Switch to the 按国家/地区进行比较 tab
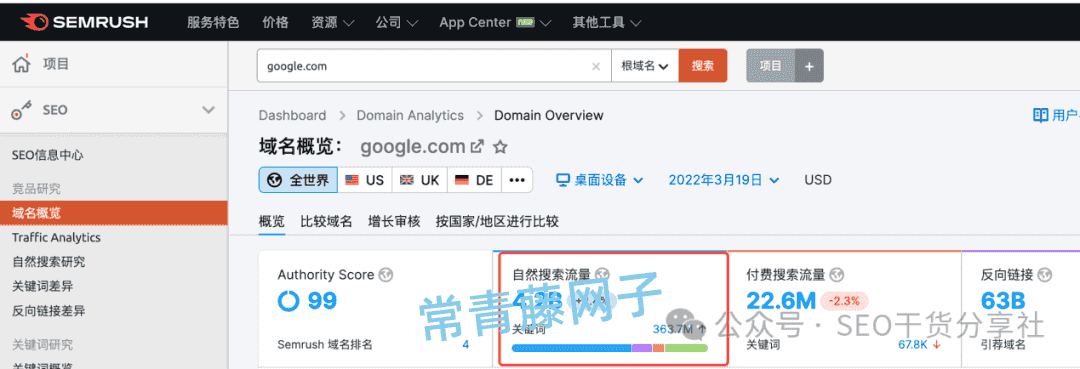 click(497, 222)
